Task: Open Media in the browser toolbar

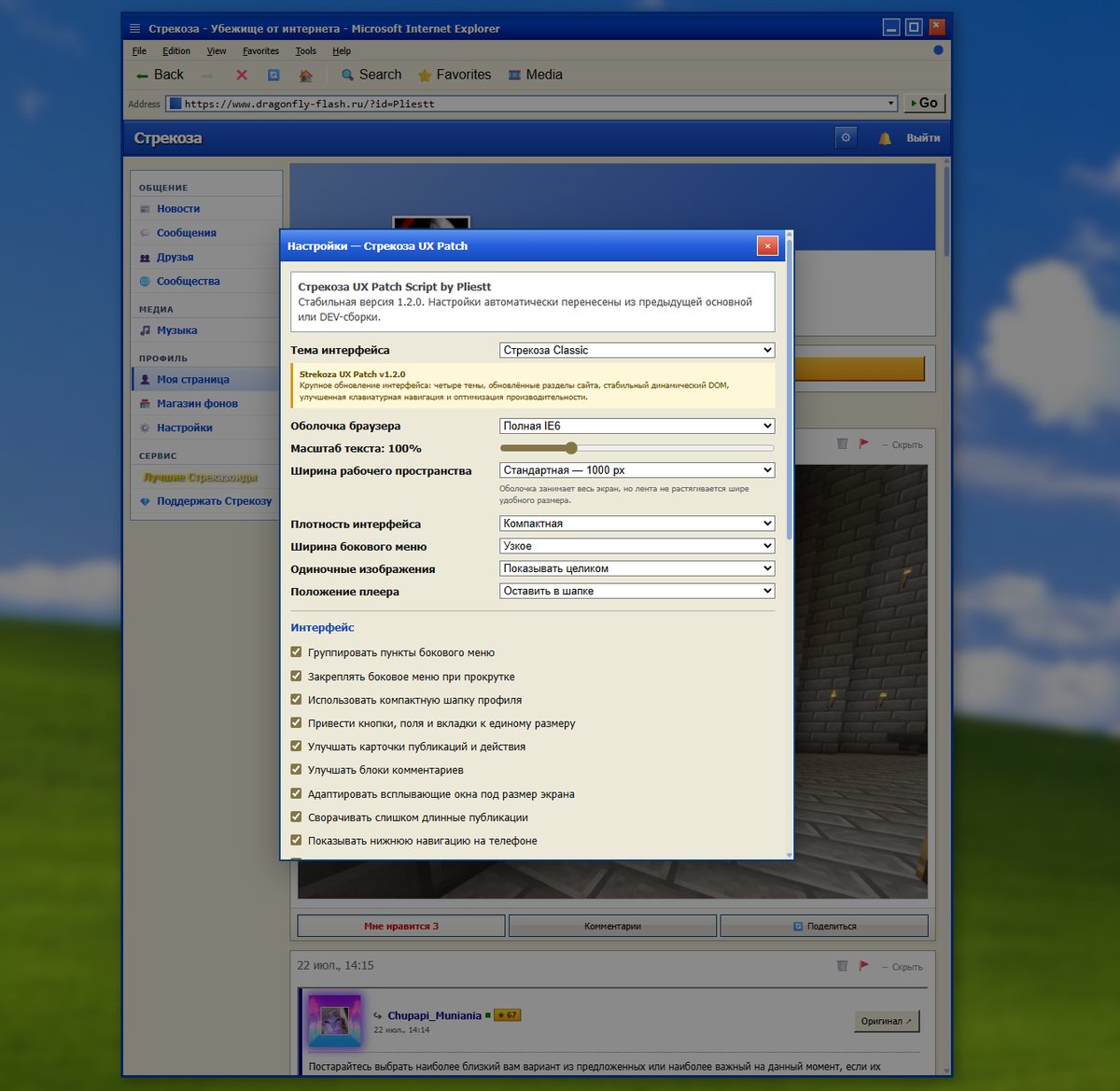Action: 535,75
